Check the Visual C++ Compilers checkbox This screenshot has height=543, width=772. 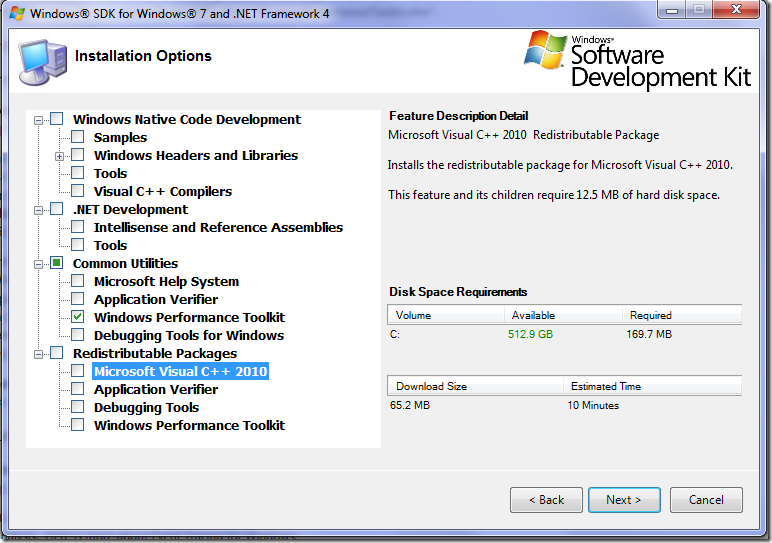click(x=78, y=191)
